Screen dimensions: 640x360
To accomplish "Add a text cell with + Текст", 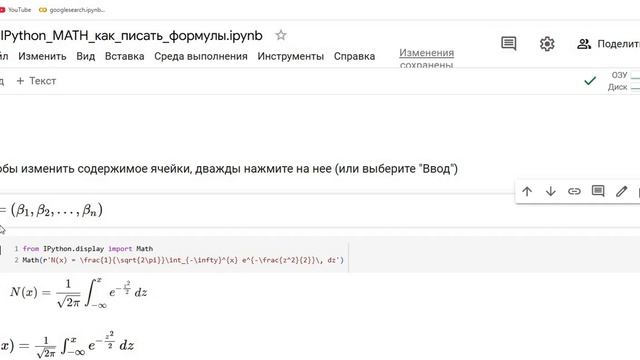I will coord(36,81).
